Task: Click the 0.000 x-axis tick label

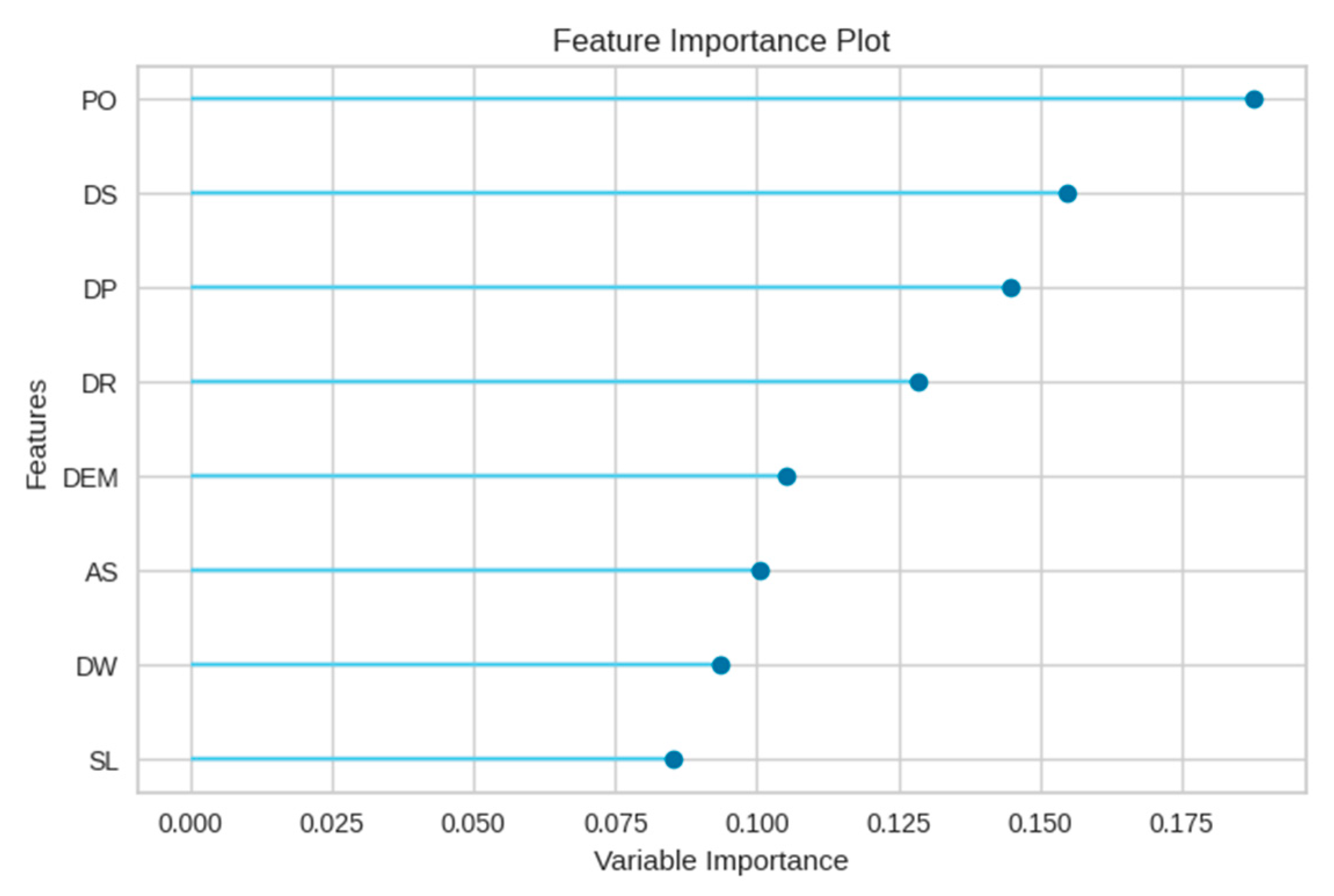Action: [190, 824]
